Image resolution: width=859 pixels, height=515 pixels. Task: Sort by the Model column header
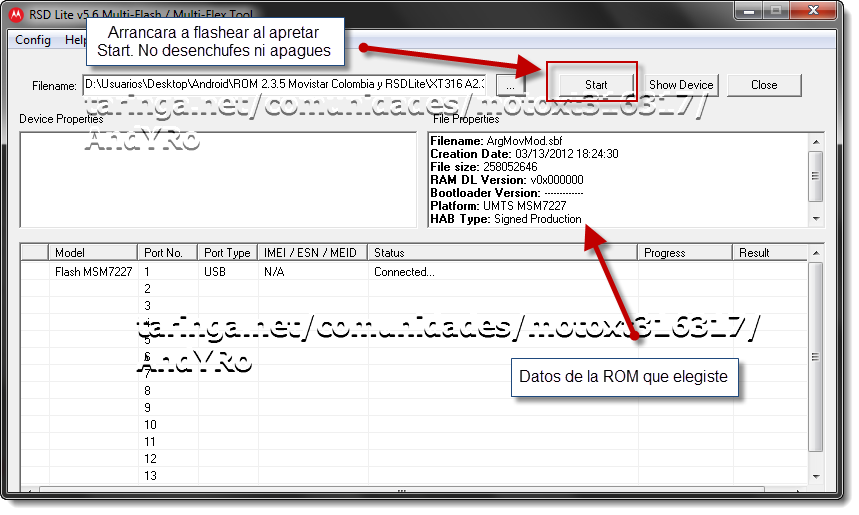(93, 253)
